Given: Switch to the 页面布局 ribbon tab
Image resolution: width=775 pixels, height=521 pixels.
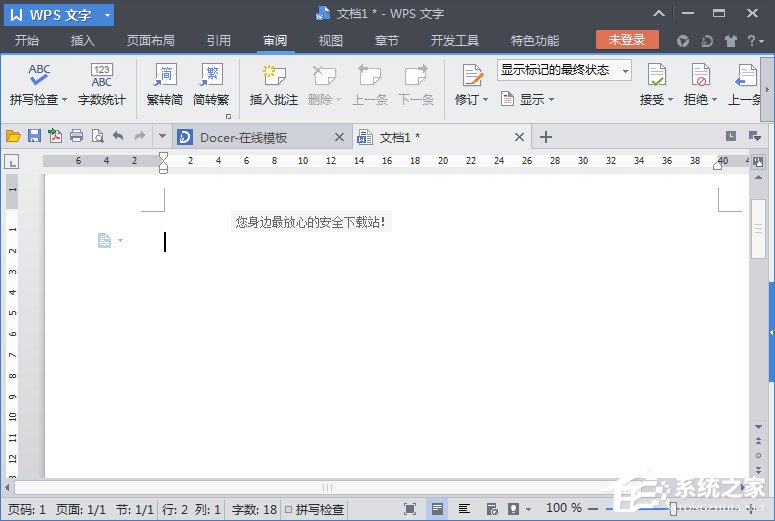Looking at the screenshot, I should (x=150, y=41).
